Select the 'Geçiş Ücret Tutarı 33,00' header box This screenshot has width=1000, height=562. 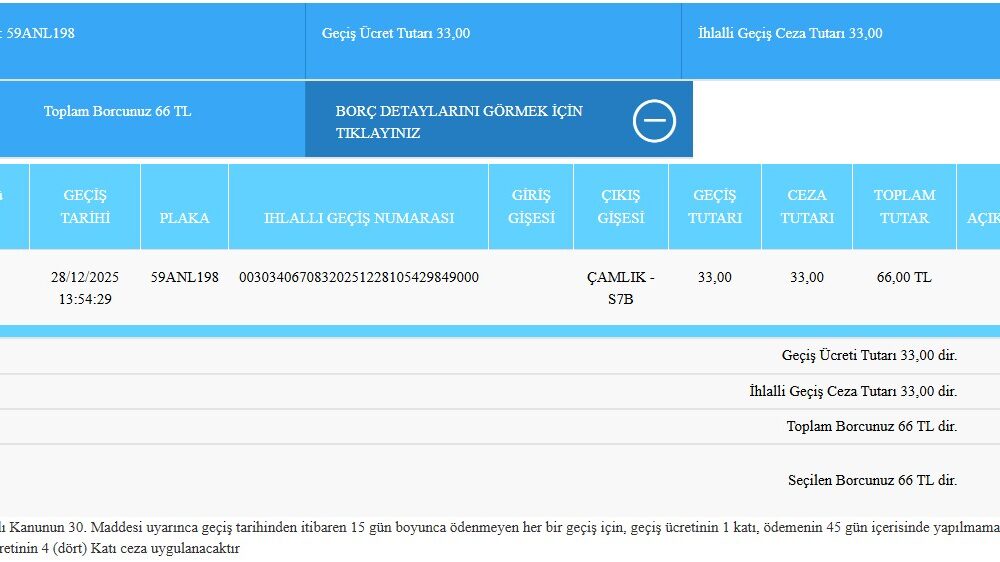coord(396,33)
